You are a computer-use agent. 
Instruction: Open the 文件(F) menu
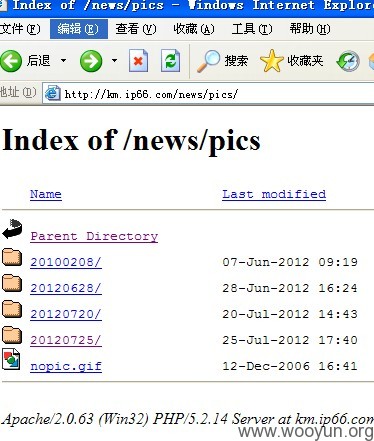pyautogui.click(x=20, y=29)
